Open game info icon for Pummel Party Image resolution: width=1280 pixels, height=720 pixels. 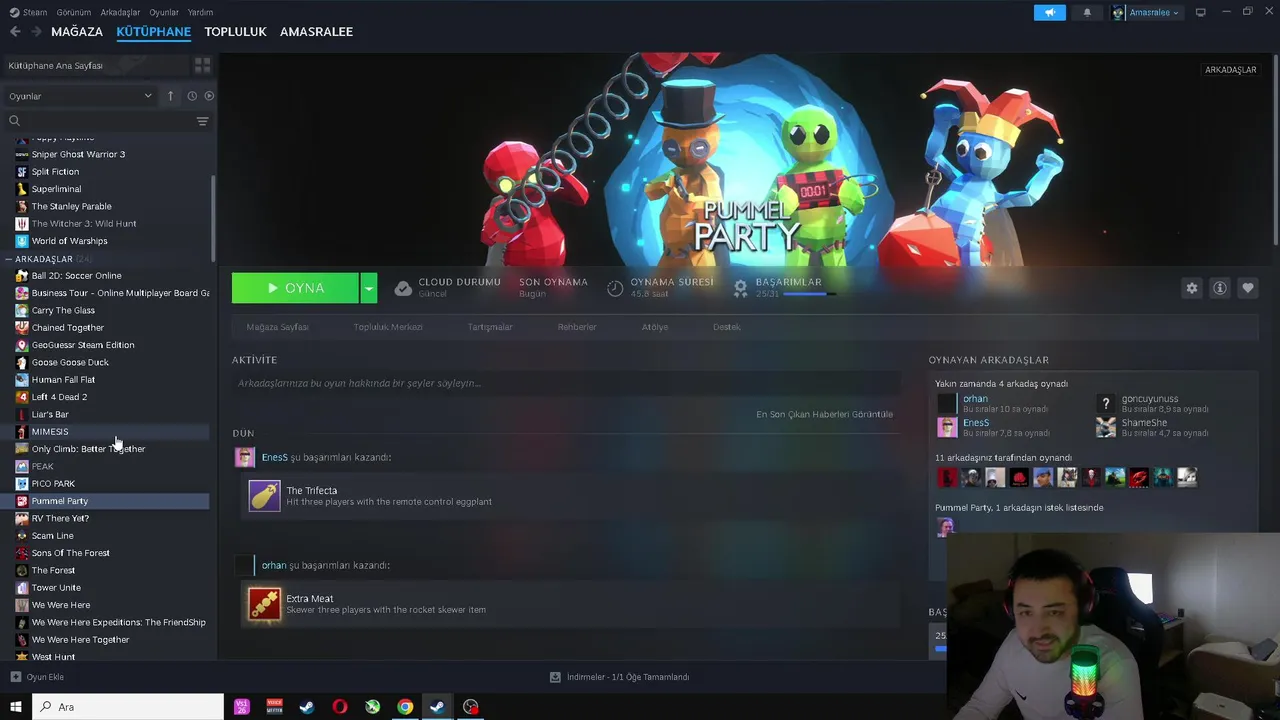pyautogui.click(x=1219, y=288)
